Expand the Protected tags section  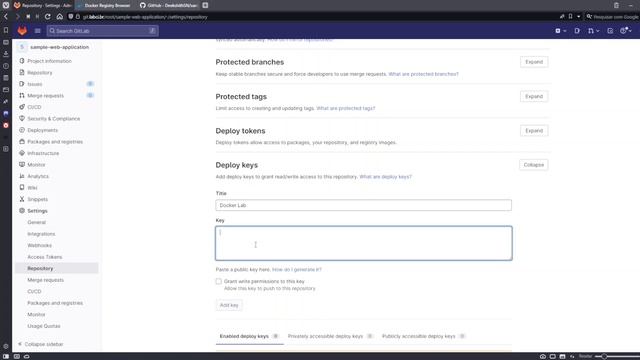pyautogui.click(x=534, y=96)
